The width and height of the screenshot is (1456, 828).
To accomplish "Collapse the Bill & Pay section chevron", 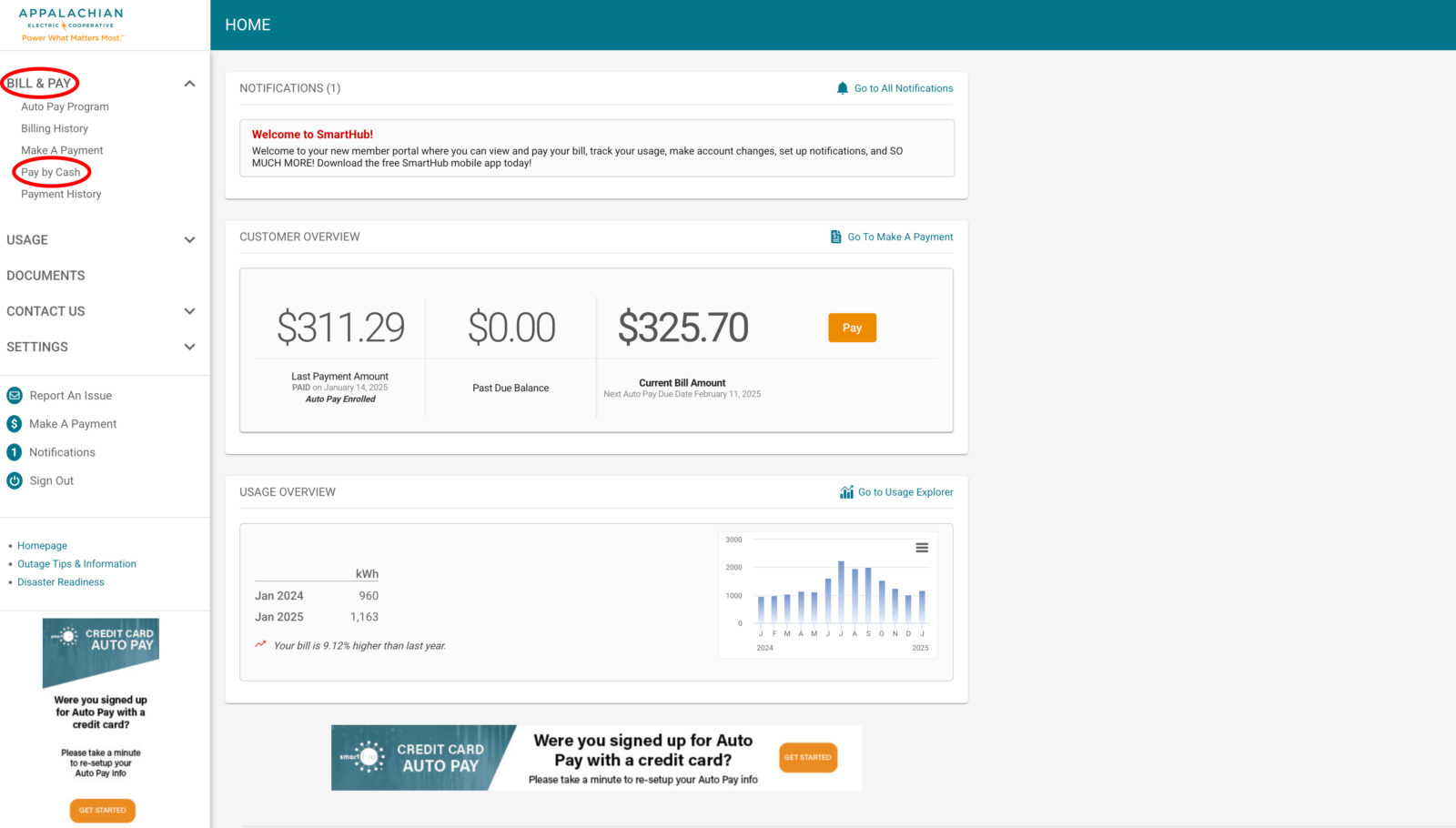I will click(x=189, y=84).
